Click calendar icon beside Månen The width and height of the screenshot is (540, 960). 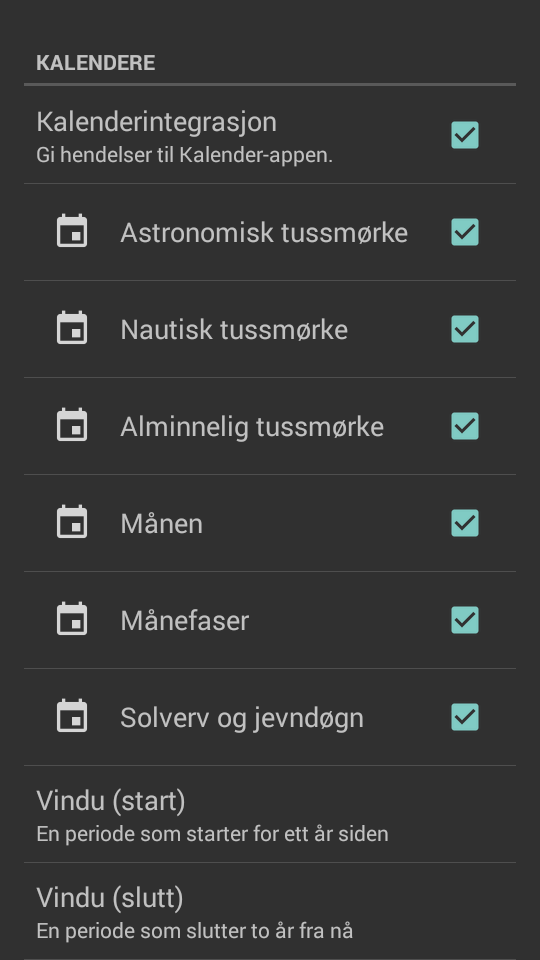tap(72, 522)
